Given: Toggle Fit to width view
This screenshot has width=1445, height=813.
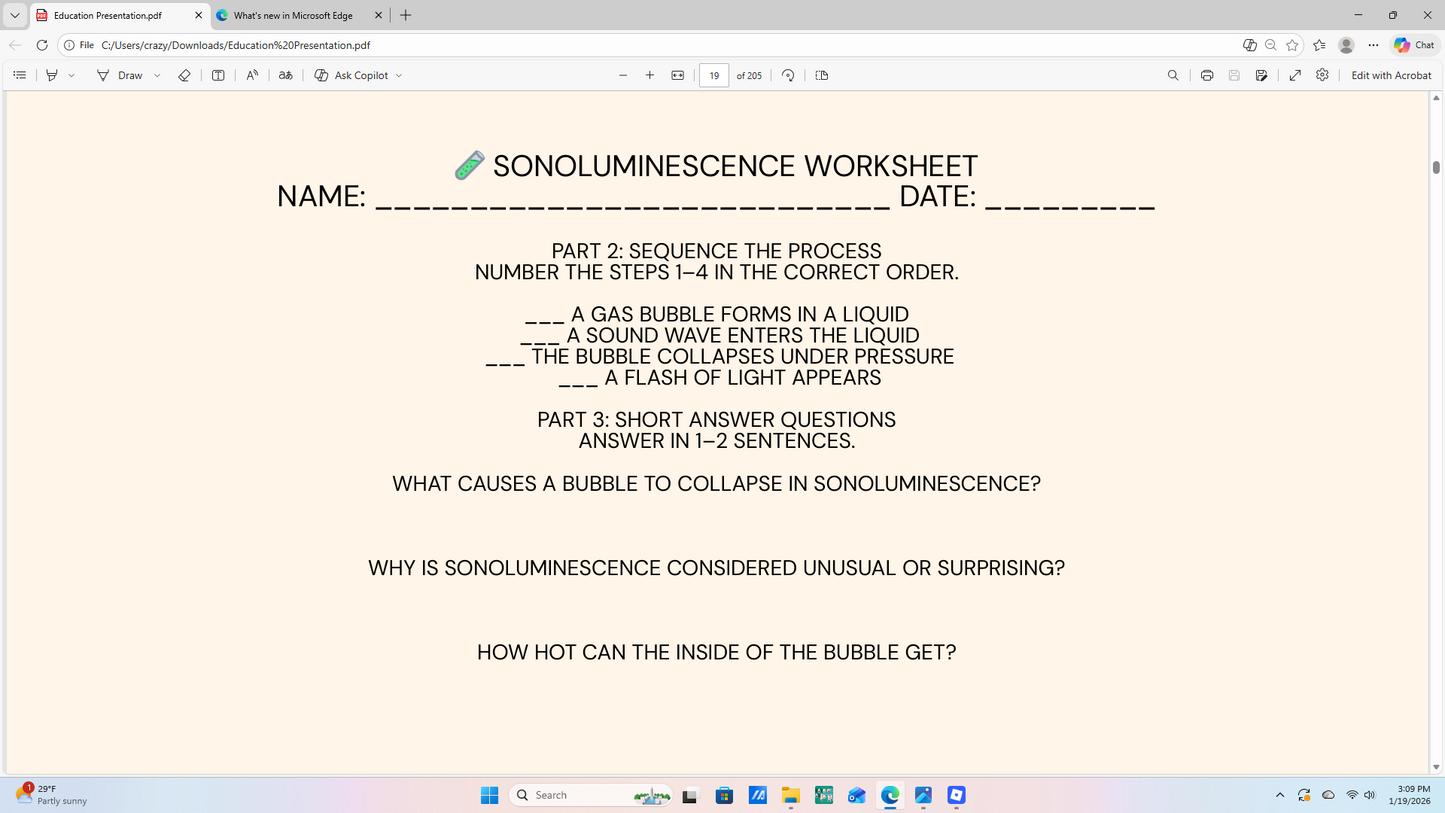Looking at the screenshot, I should click(x=678, y=75).
